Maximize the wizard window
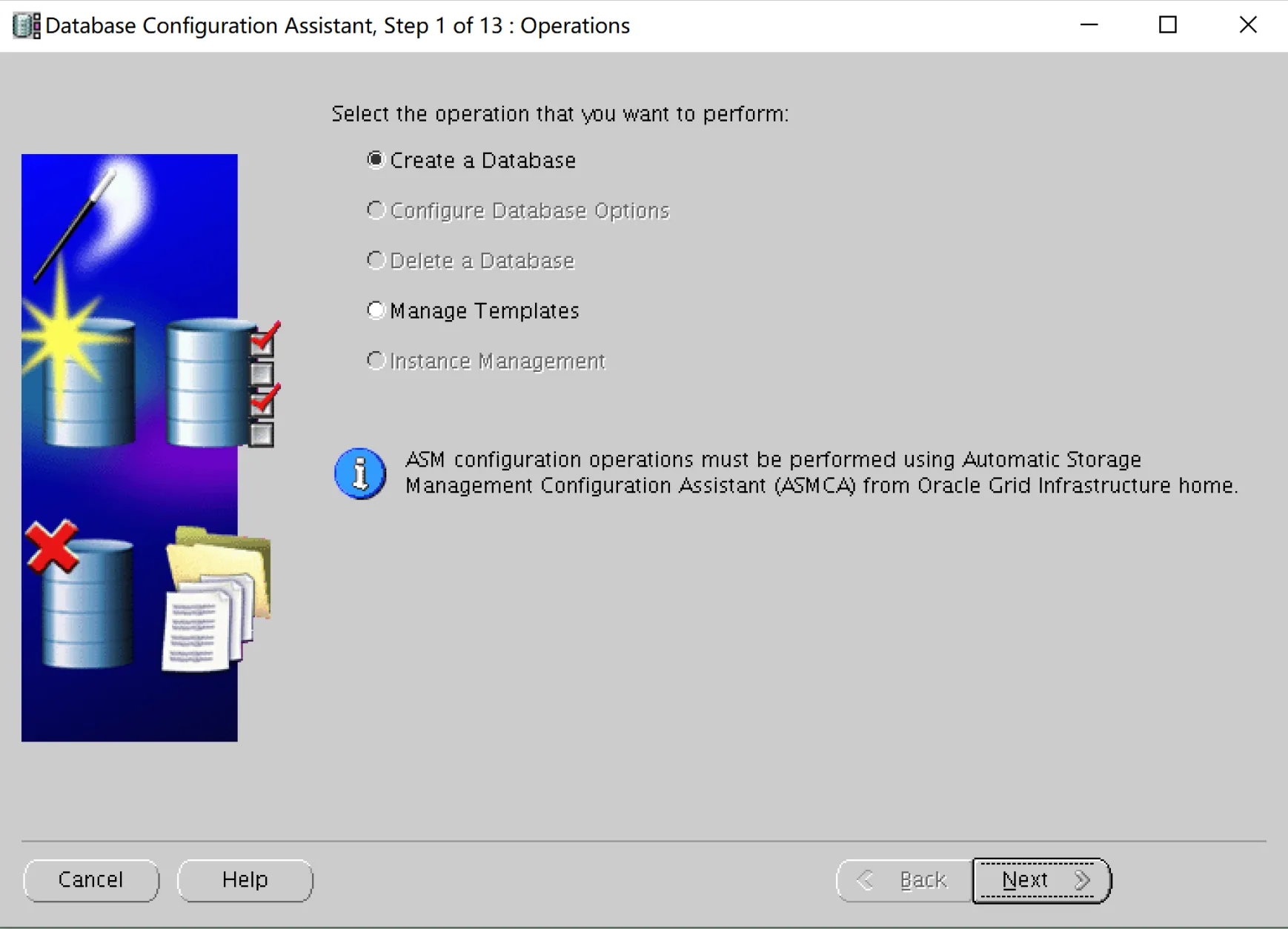Image resolution: width=1288 pixels, height=929 pixels. 1168,25
